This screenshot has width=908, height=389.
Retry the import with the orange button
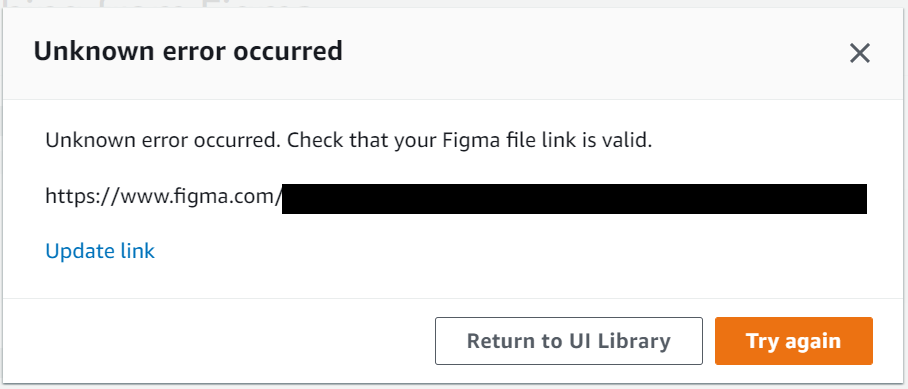point(793,341)
